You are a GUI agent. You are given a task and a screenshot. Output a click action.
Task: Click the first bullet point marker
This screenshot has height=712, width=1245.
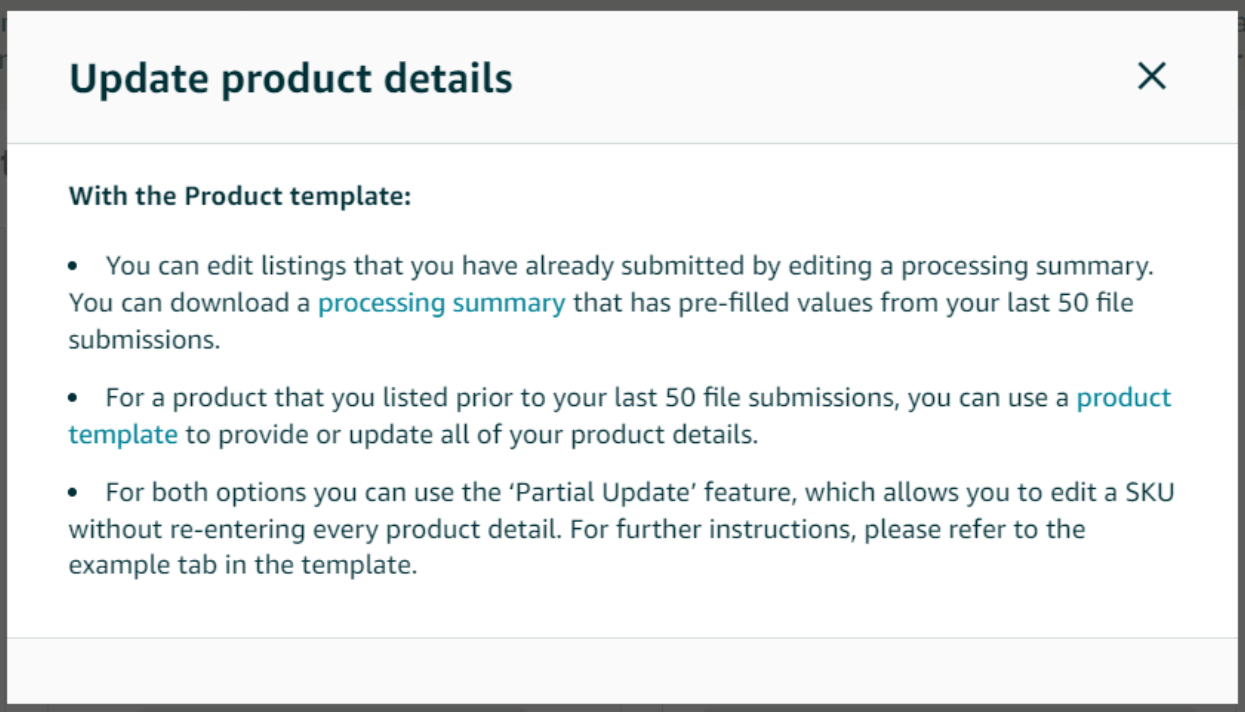[x=73, y=267]
